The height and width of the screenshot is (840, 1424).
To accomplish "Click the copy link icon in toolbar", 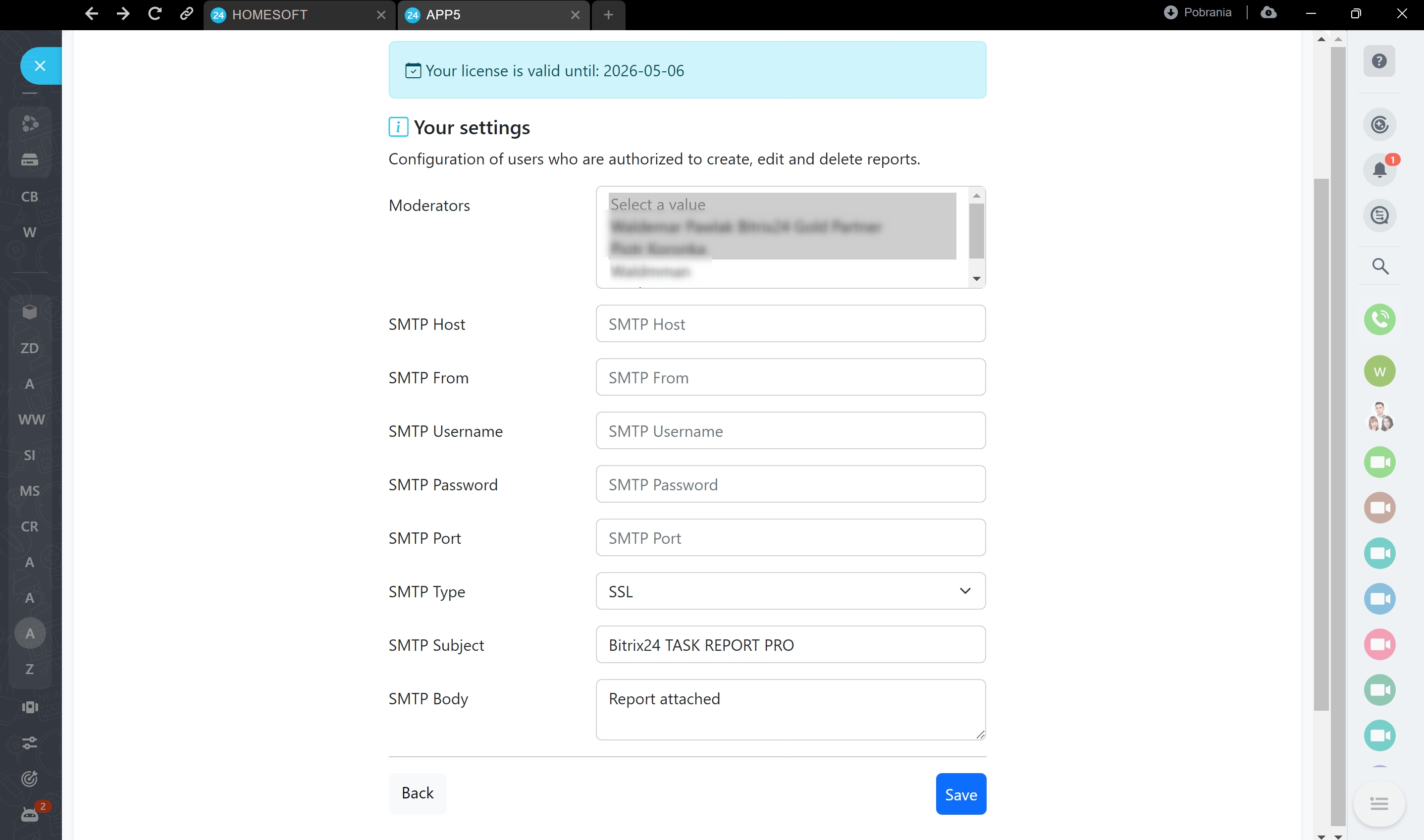I will pyautogui.click(x=186, y=14).
